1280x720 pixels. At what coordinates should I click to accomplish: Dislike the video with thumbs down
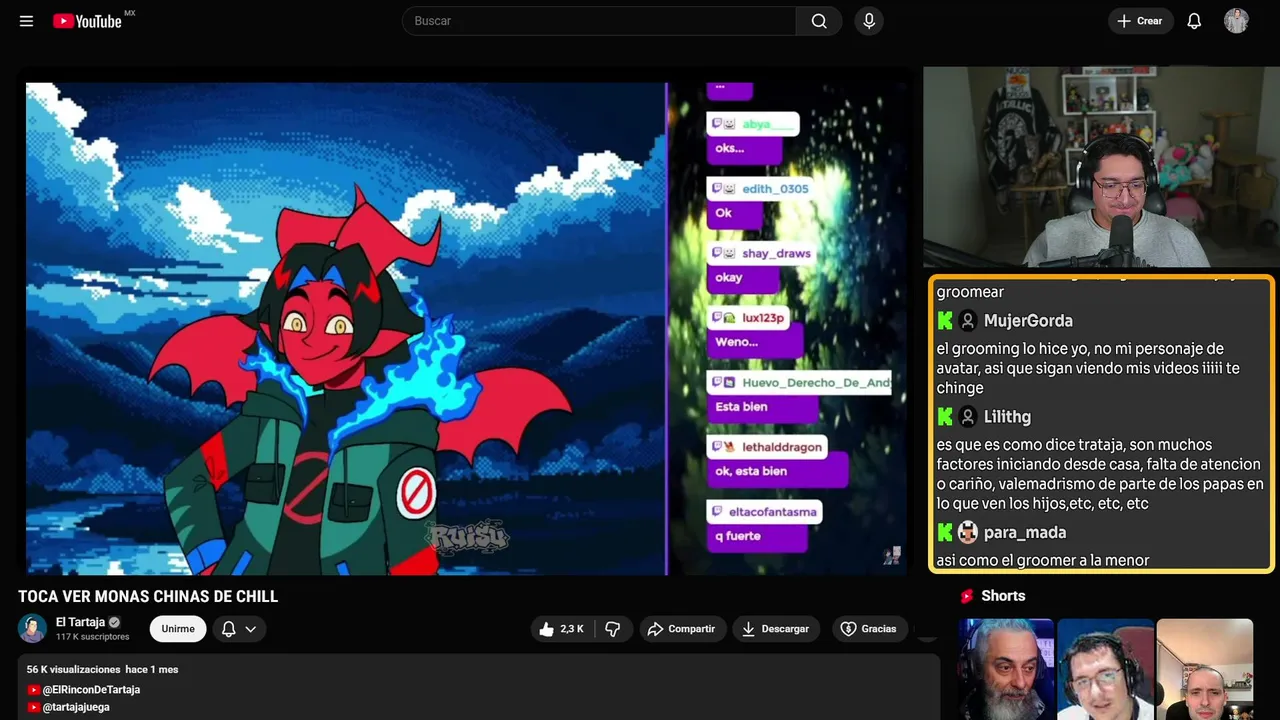click(613, 629)
